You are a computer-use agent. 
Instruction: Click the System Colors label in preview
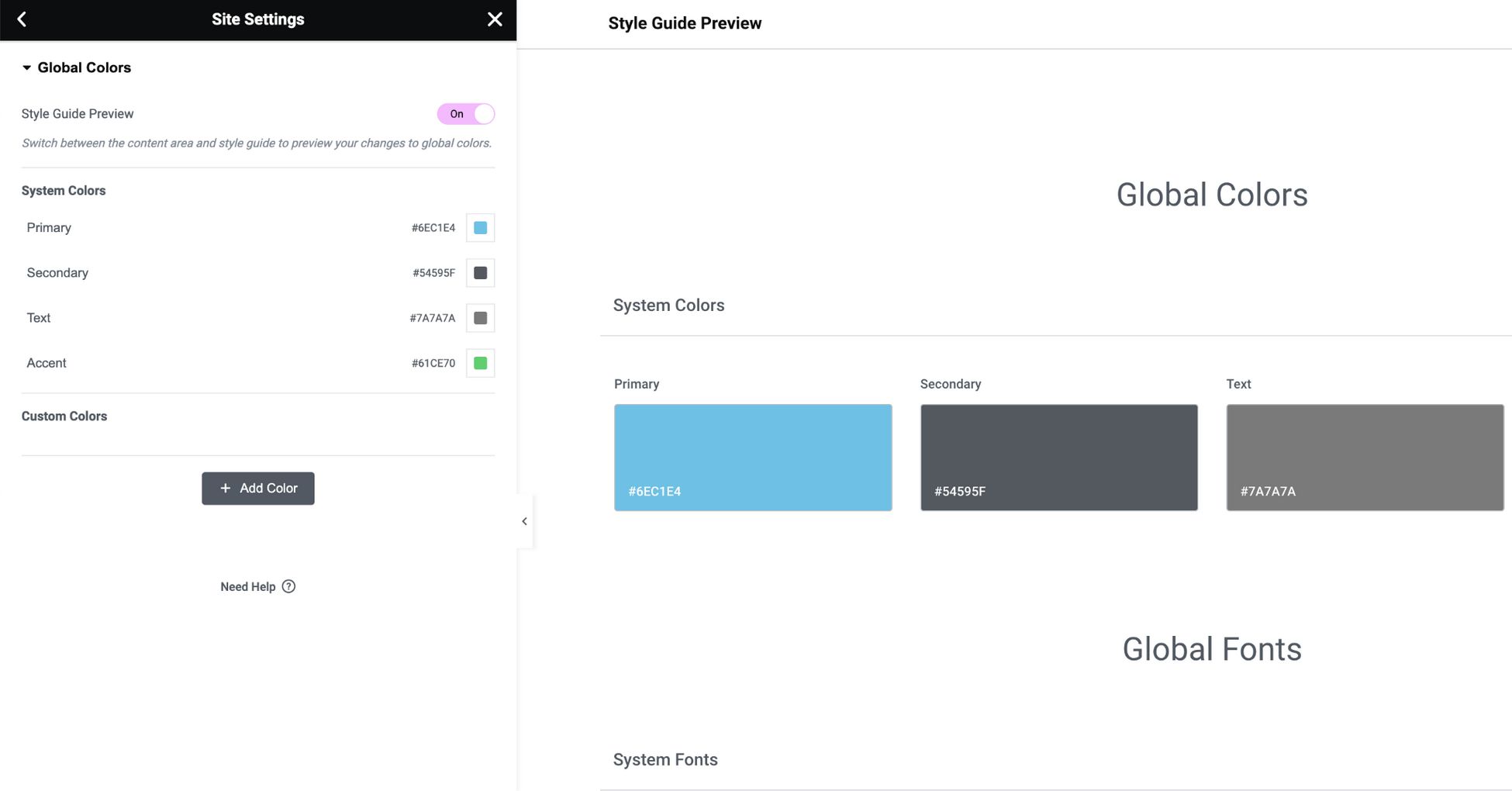668,306
